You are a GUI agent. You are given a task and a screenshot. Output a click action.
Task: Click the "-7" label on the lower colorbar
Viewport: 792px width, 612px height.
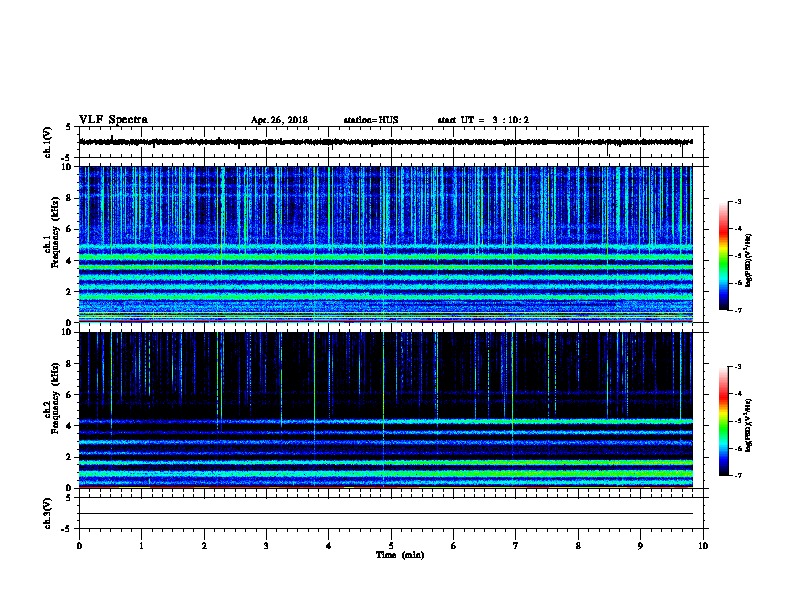737,475
